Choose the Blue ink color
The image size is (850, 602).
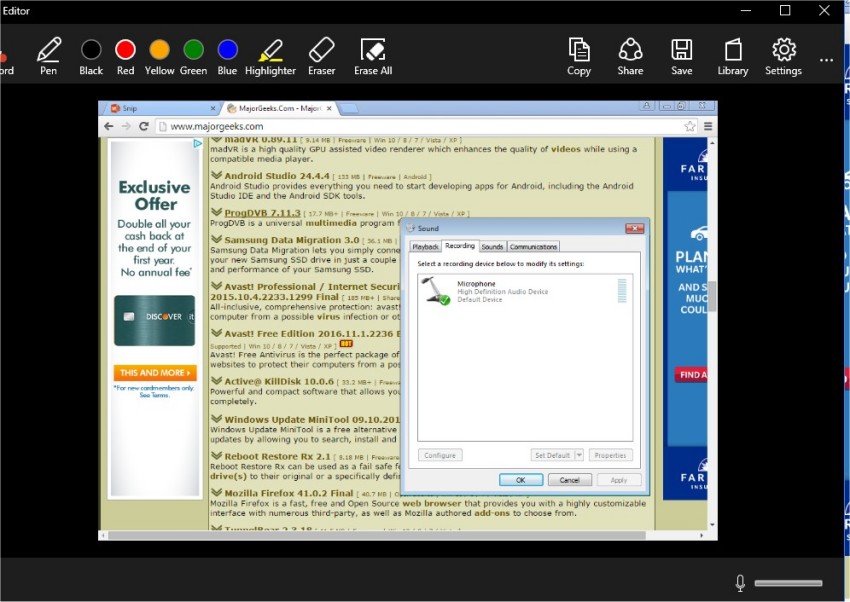point(227,56)
